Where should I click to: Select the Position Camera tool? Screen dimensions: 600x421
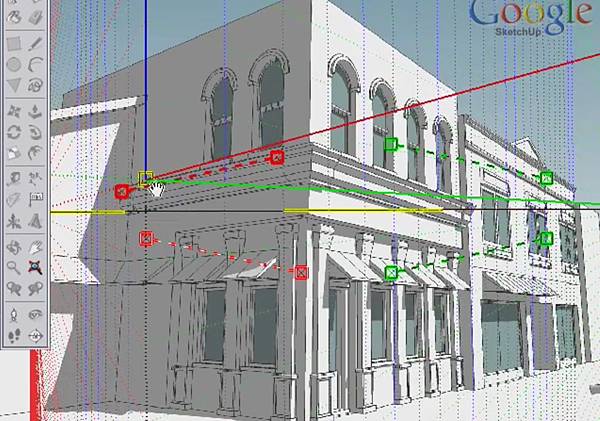click(x=14, y=315)
